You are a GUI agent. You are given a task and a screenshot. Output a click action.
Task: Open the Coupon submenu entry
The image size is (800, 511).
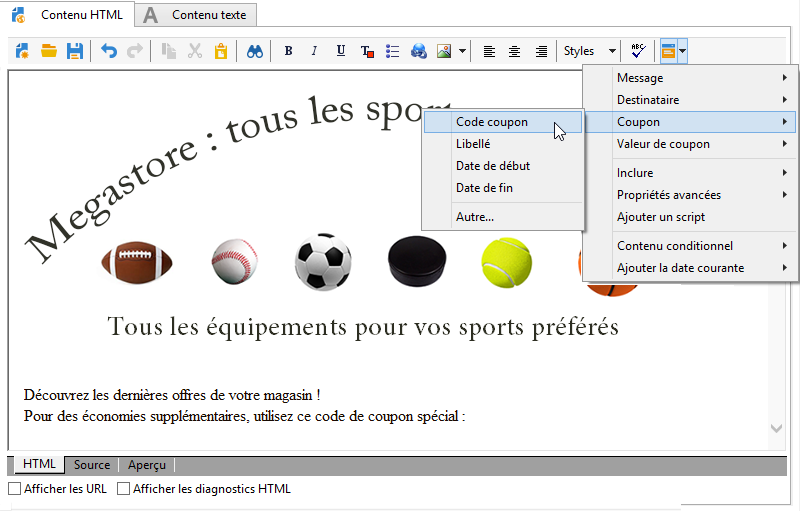pos(691,122)
